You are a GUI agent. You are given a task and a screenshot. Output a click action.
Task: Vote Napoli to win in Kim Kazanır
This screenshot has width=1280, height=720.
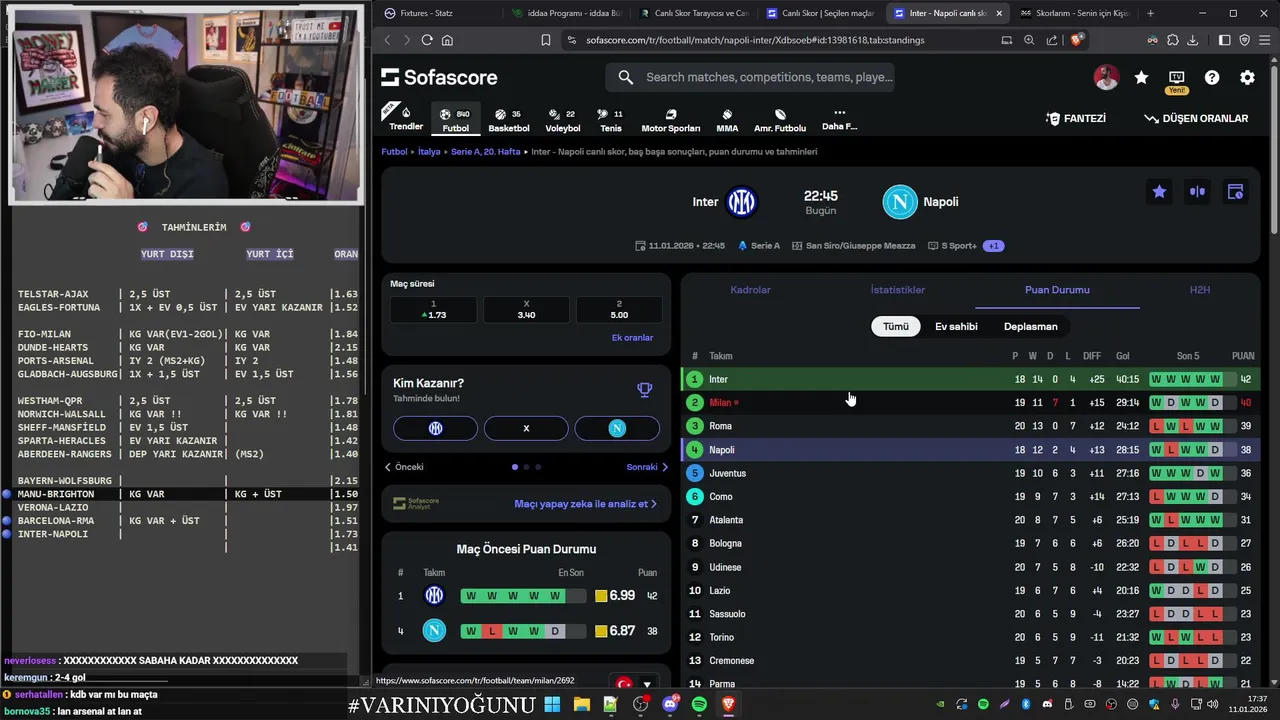click(x=617, y=428)
